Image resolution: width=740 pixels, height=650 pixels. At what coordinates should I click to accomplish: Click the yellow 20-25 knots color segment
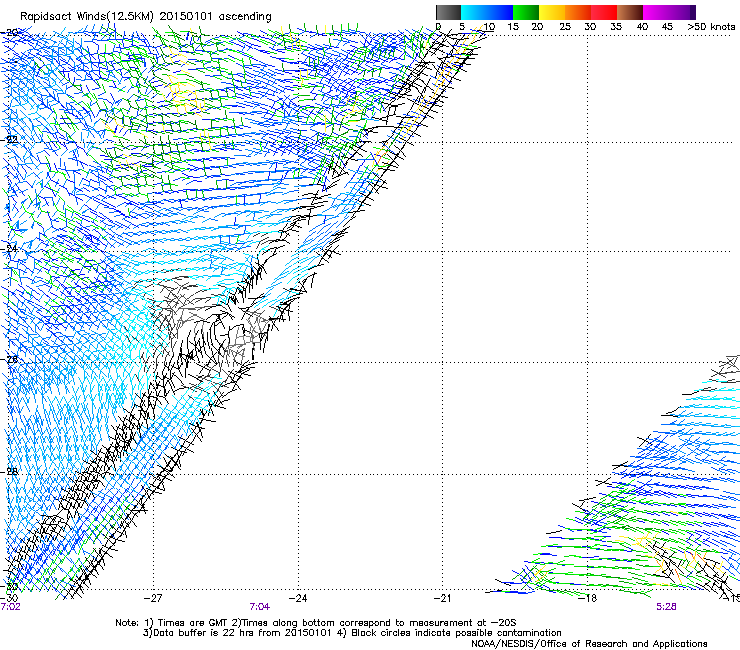click(x=552, y=12)
